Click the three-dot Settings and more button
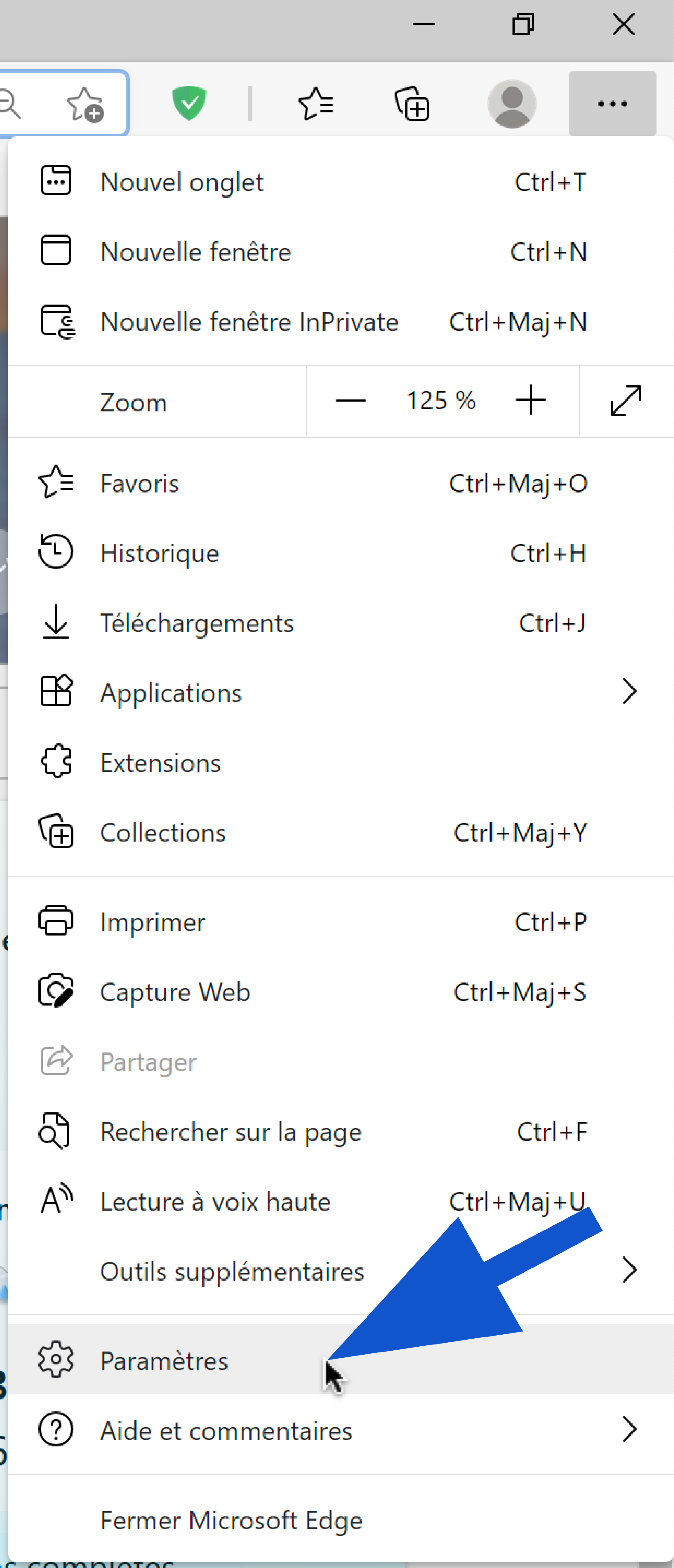674x1568 pixels. 613,103
